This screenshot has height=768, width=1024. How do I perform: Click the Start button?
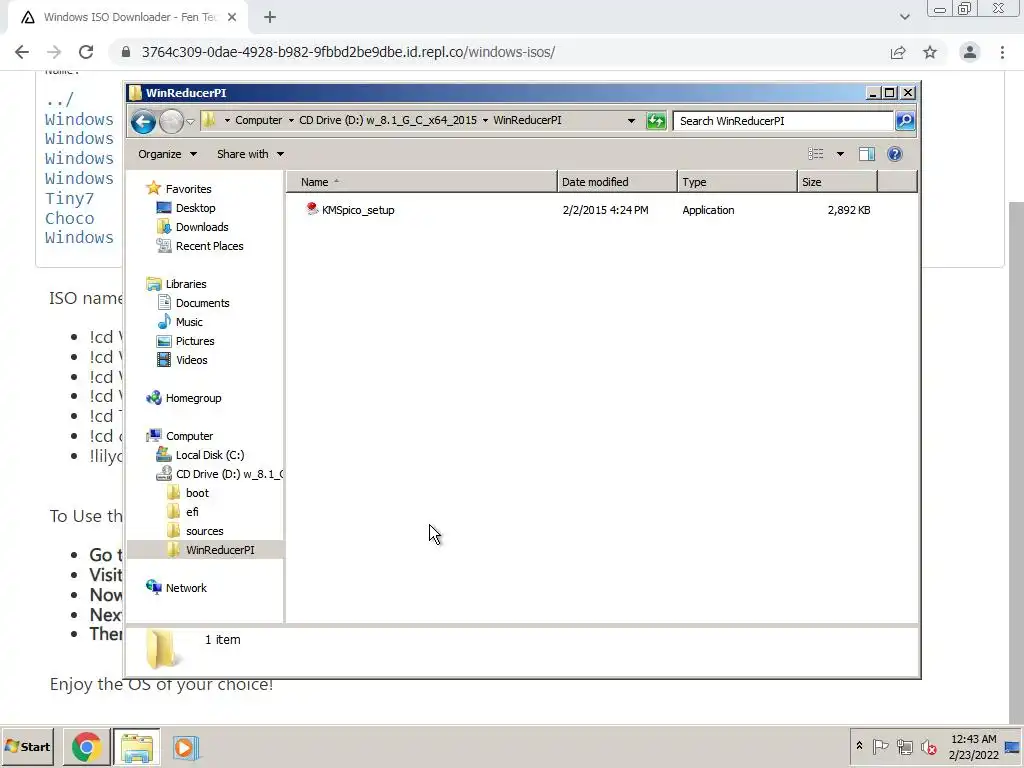coord(27,746)
